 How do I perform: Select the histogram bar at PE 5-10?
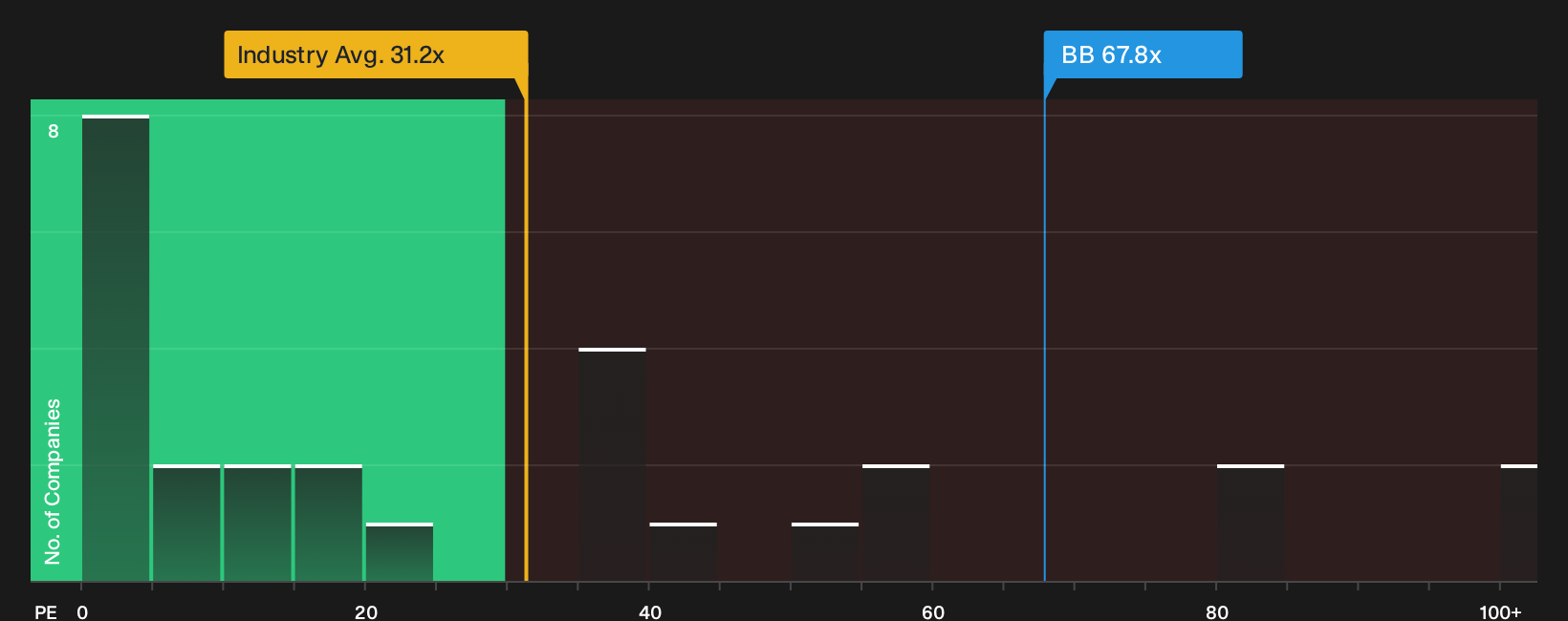tap(186, 523)
